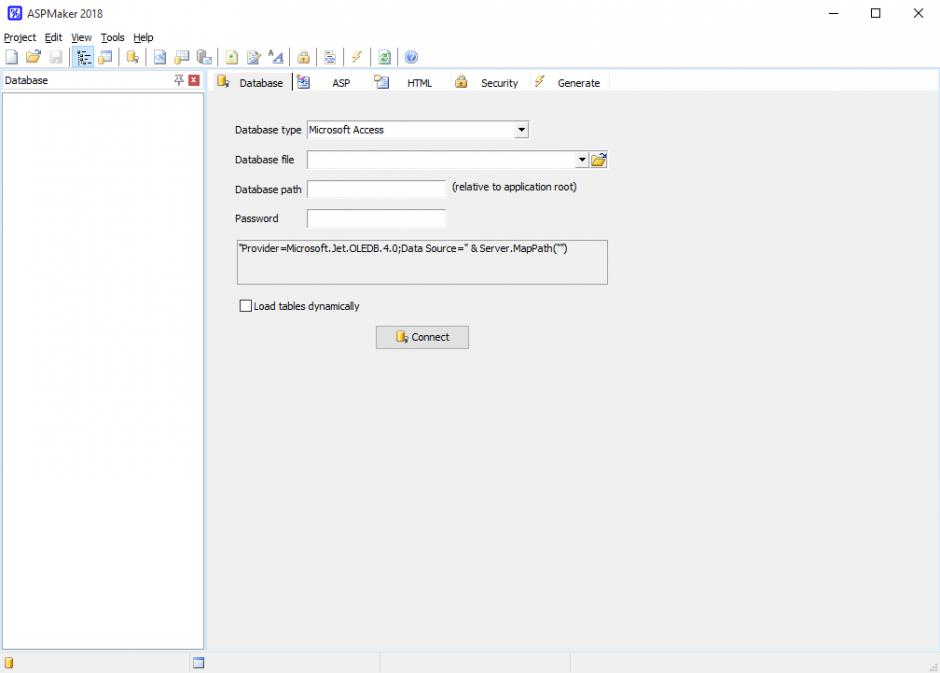This screenshot has width=940, height=673.
Task: Click the document with pencil toolbar icon
Action: point(254,58)
